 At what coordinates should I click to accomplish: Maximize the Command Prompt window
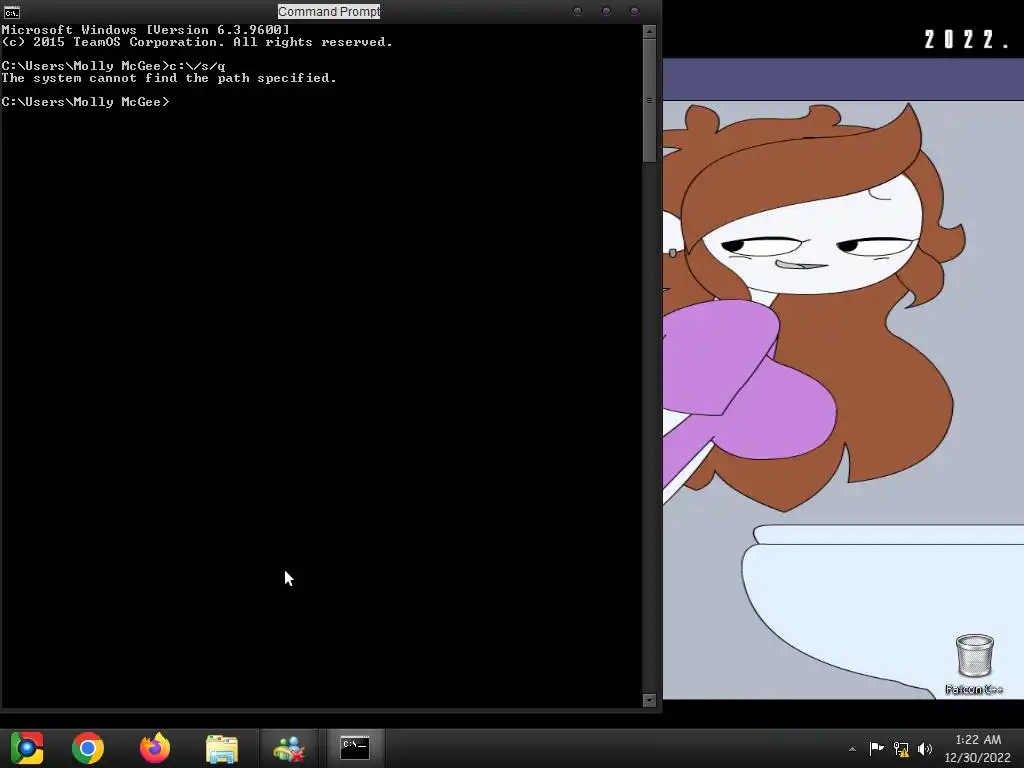click(x=606, y=11)
